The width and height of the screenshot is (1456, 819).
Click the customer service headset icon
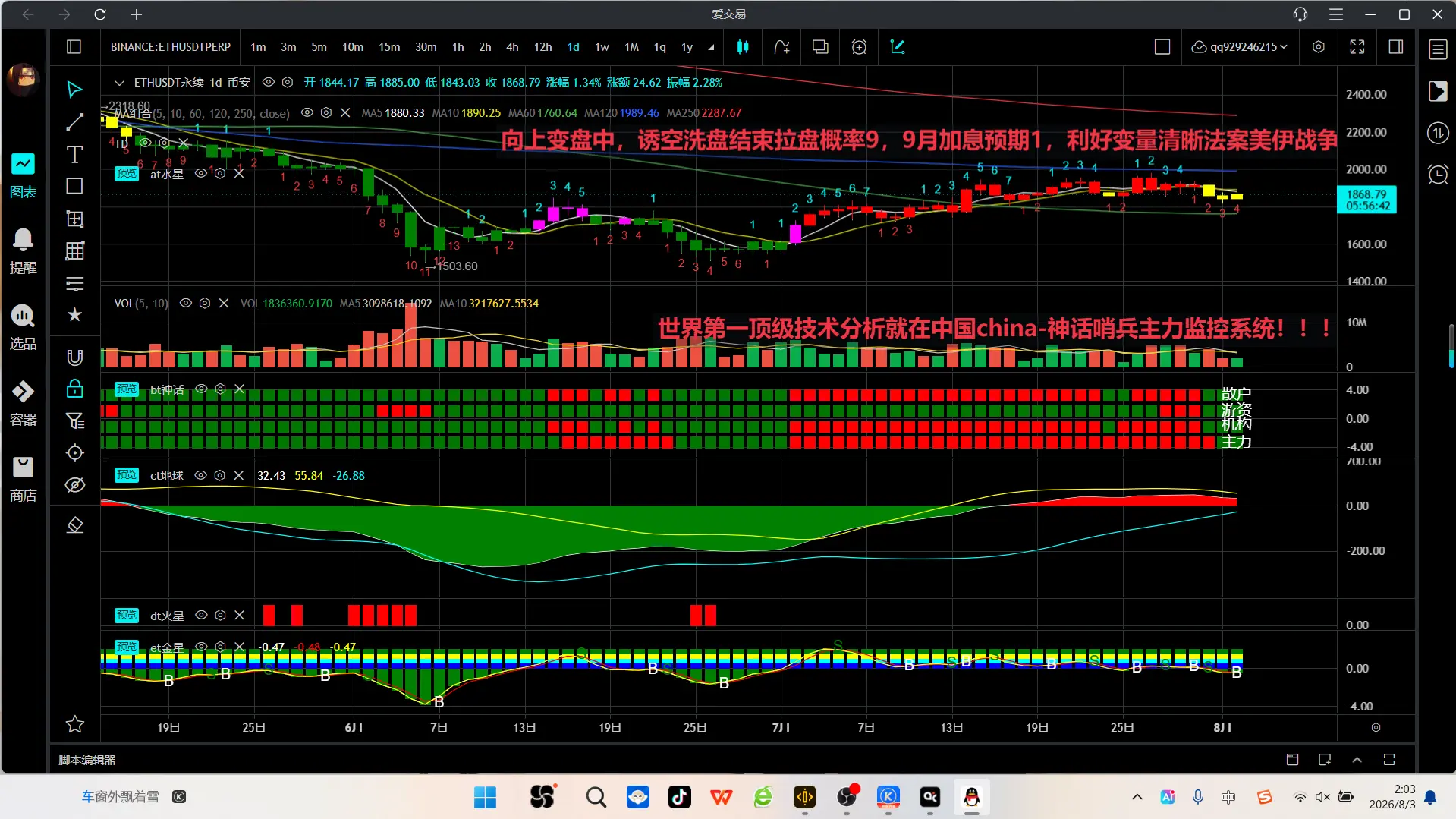[x=1300, y=14]
